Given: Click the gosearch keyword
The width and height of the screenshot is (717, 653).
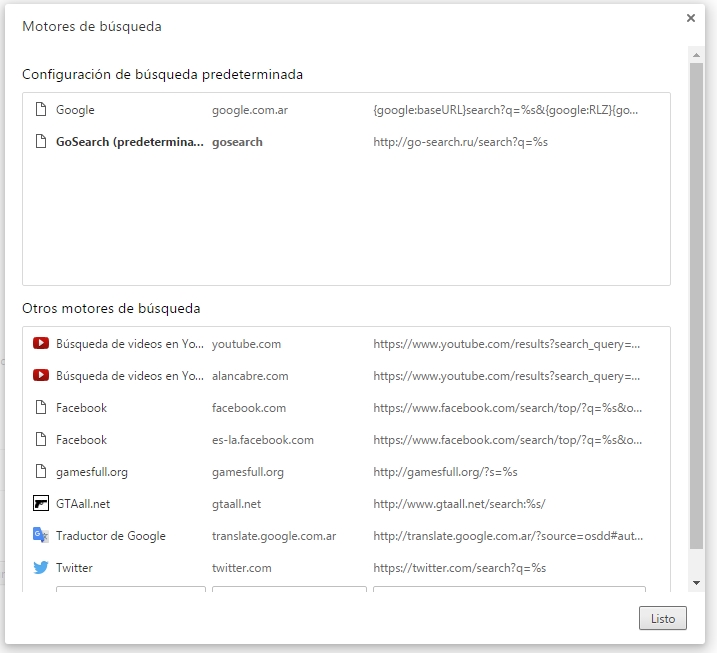Looking at the screenshot, I should click(x=237, y=142).
